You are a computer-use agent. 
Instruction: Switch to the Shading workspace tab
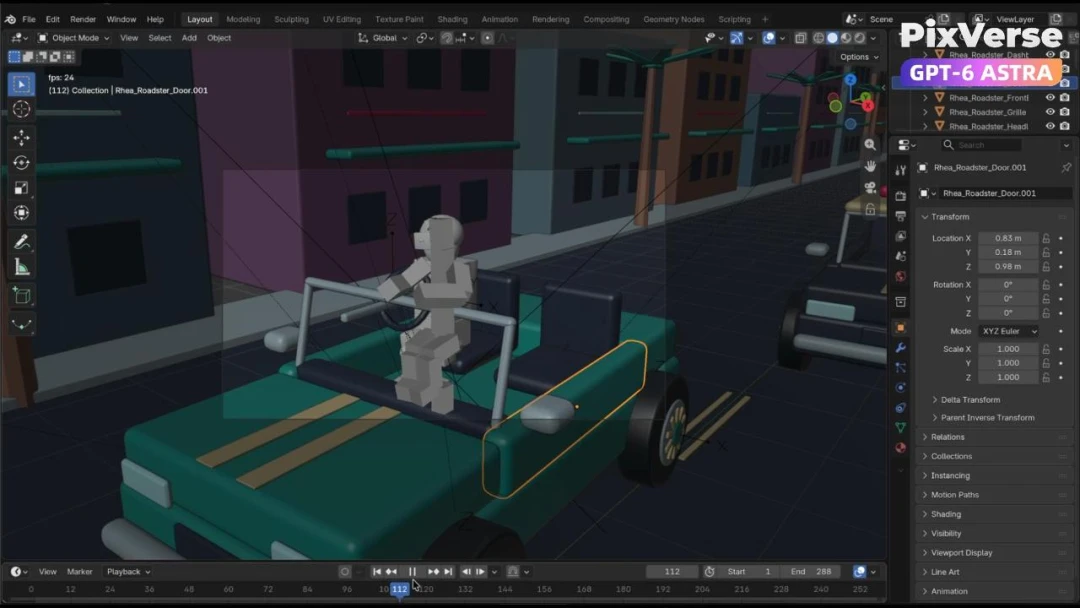(x=452, y=19)
